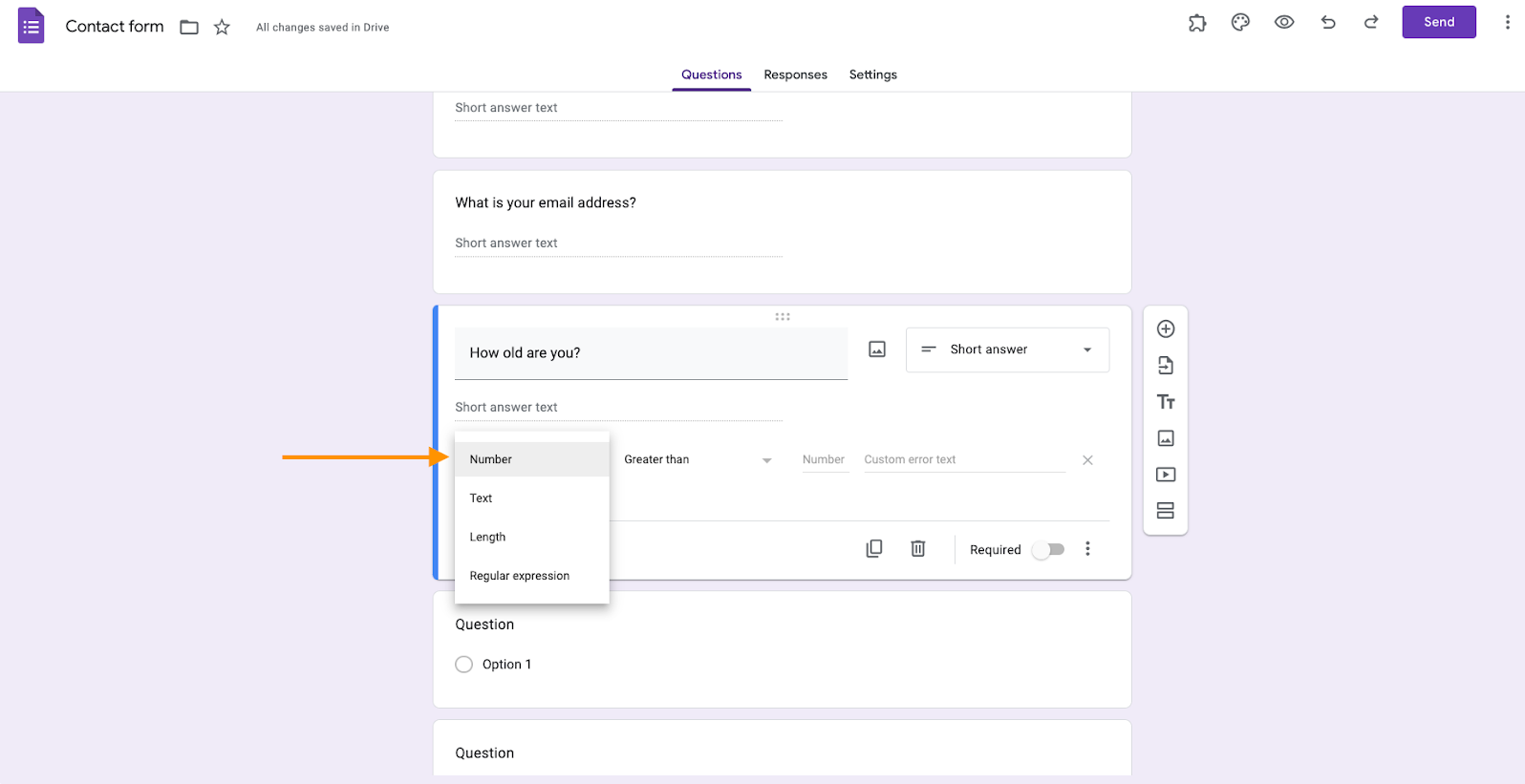This screenshot has width=1525, height=784.
Task: Add a title and description block
Action: [x=1166, y=402]
